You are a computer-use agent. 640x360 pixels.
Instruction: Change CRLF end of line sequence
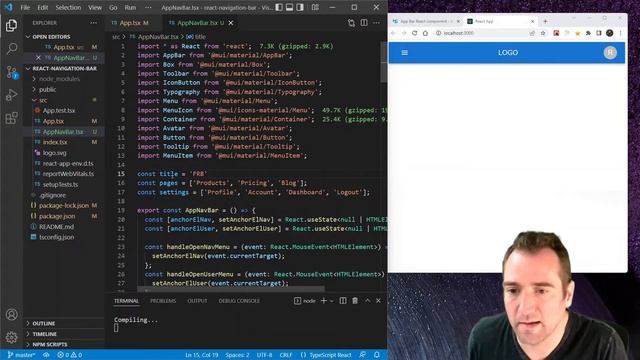(x=286, y=355)
